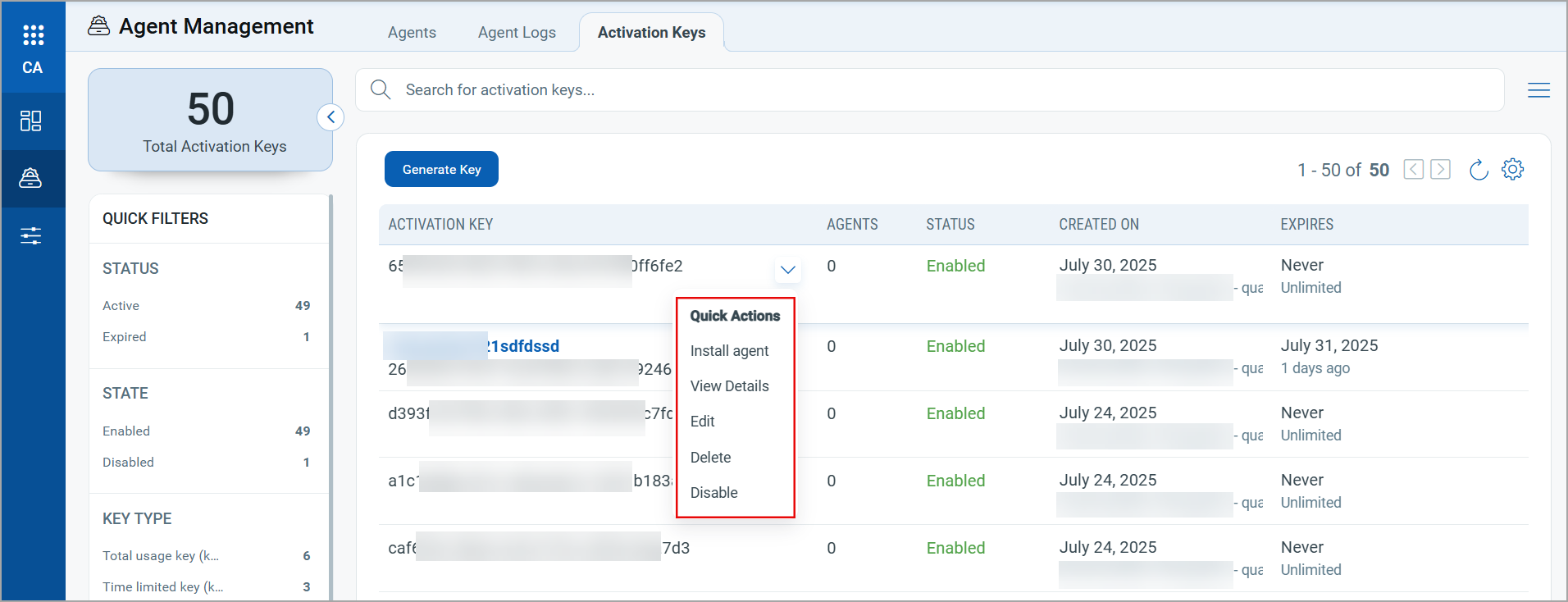The image size is (1568, 602).
Task: Select the Agent Management sidebar icon
Action: pyautogui.click(x=31, y=178)
